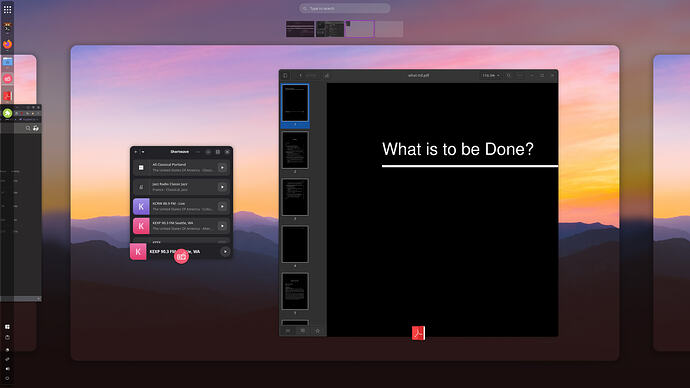Switch to the second workspace thumbnail
Screen dimensions: 690x388
[x=330, y=29]
